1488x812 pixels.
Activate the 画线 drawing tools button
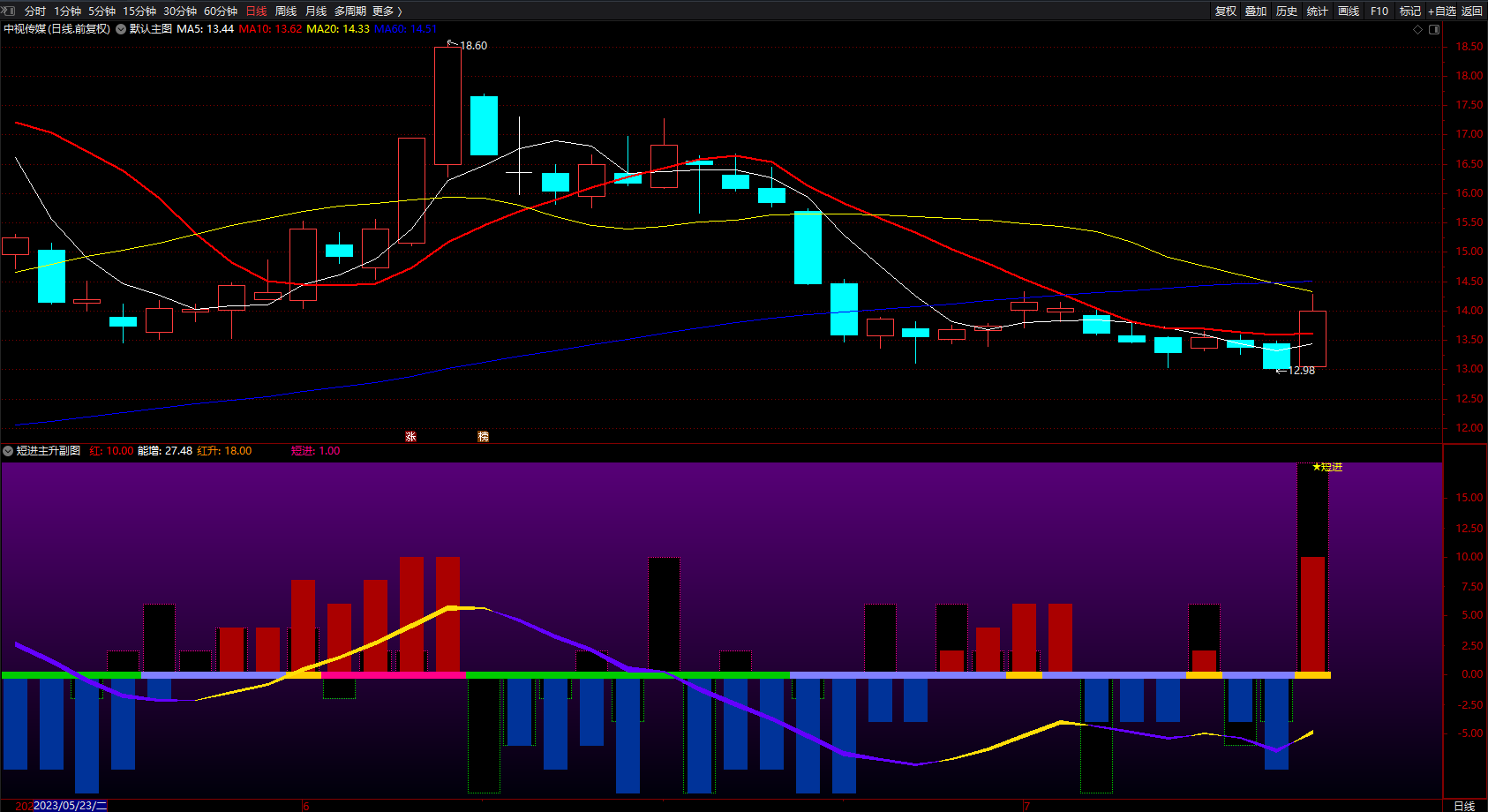point(1349,11)
